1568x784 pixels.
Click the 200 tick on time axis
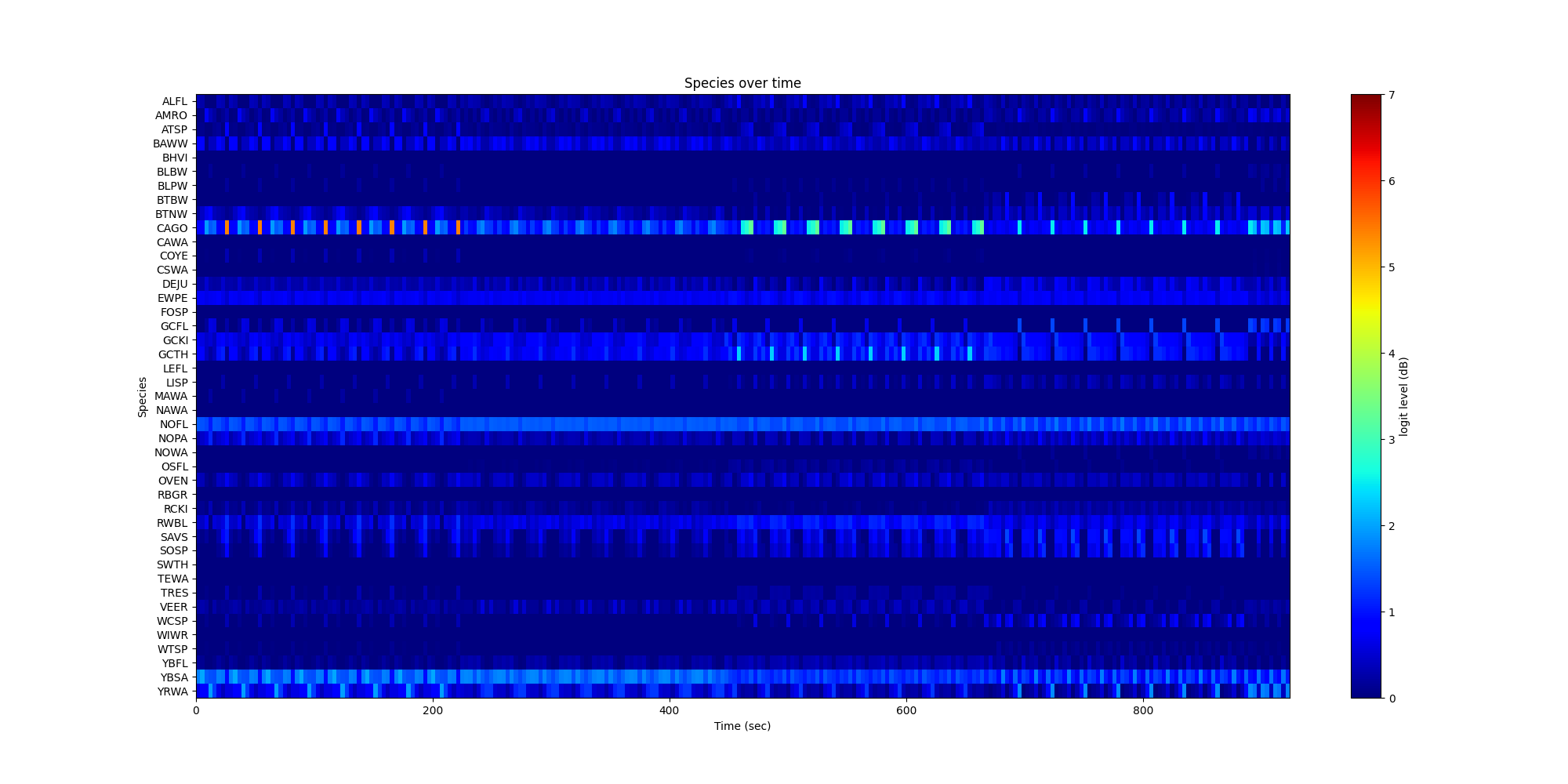(432, 710)
